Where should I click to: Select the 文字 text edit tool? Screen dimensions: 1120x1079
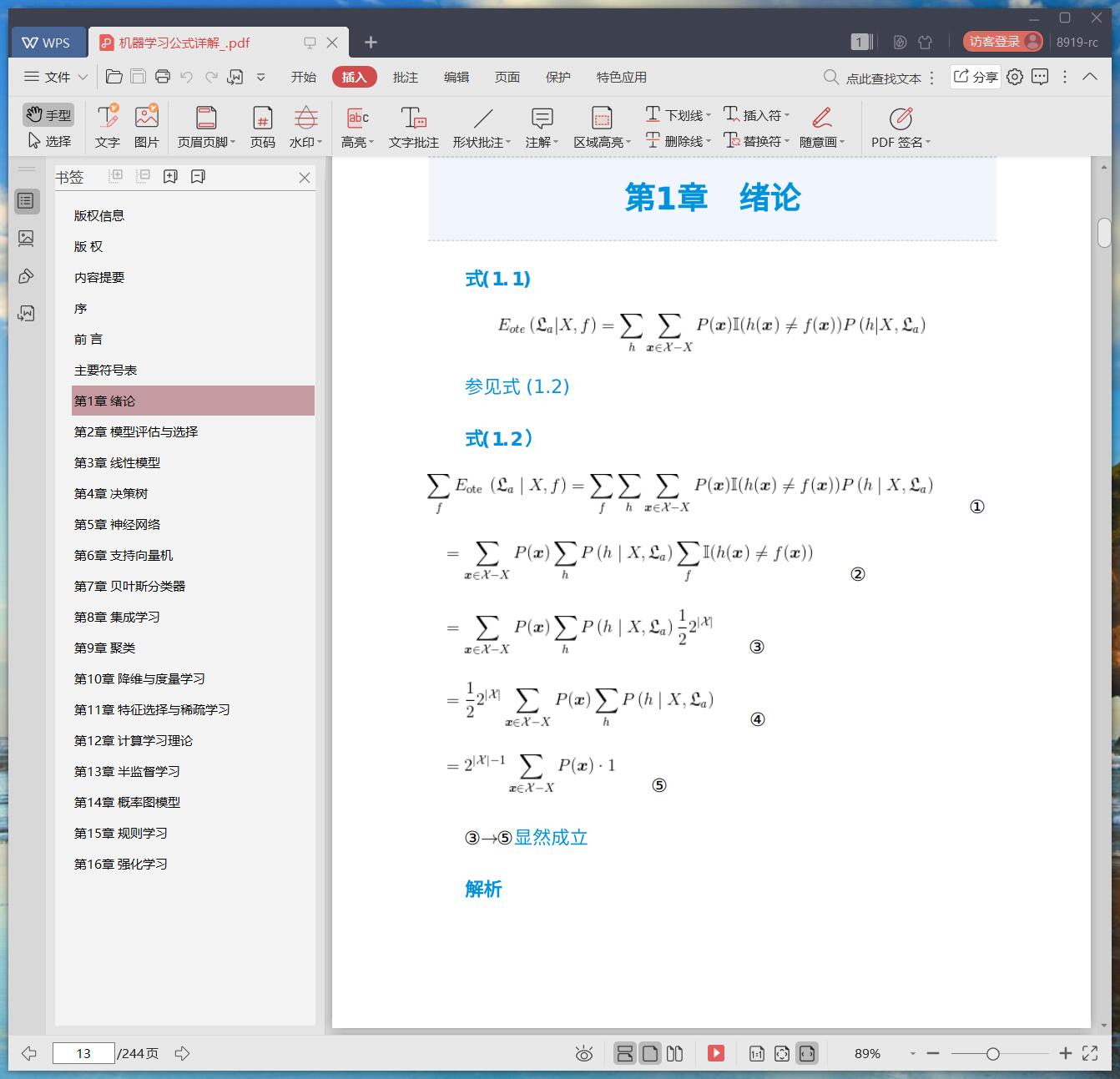108,127
